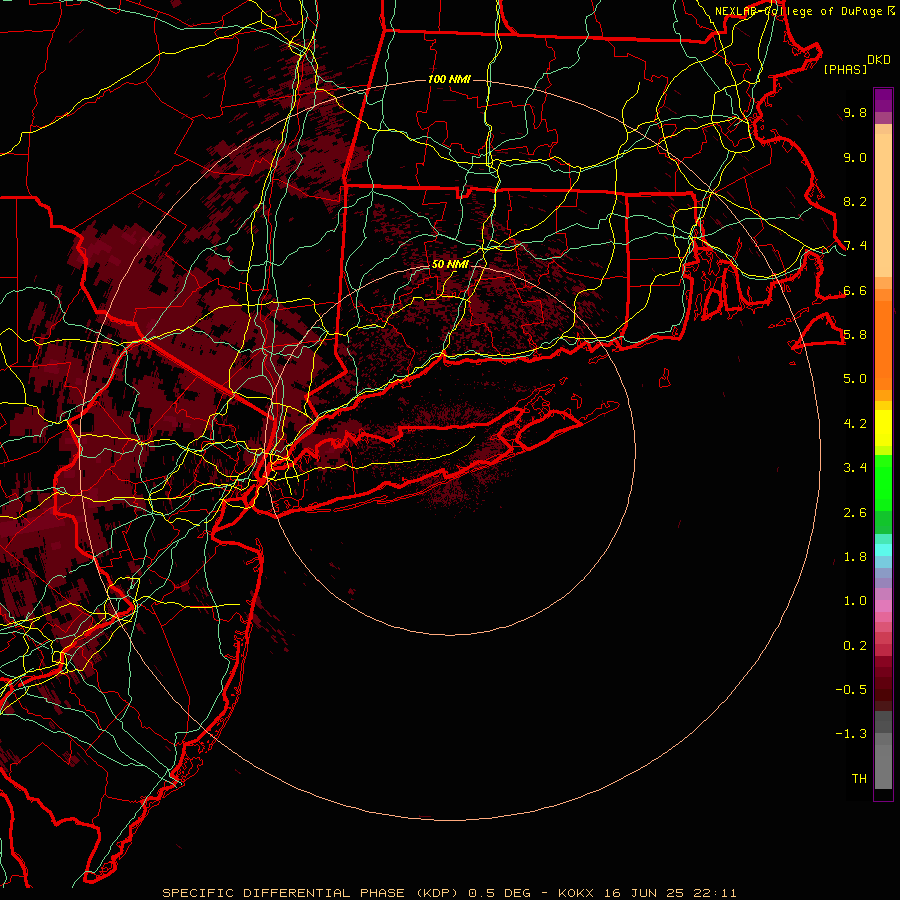Select the 5.0 scale value

(x=855, y=379)
